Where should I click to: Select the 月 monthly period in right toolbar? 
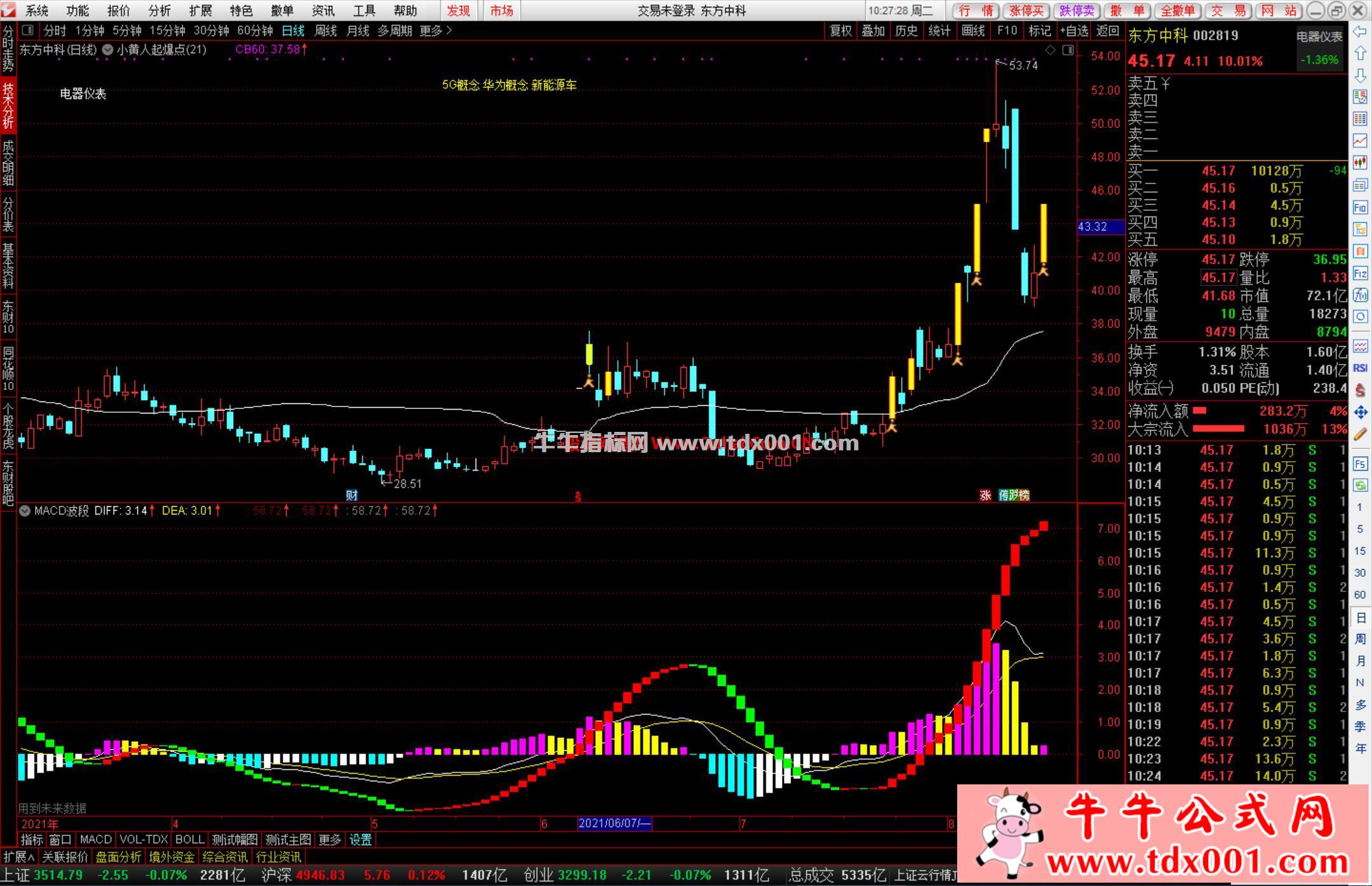1360,661
